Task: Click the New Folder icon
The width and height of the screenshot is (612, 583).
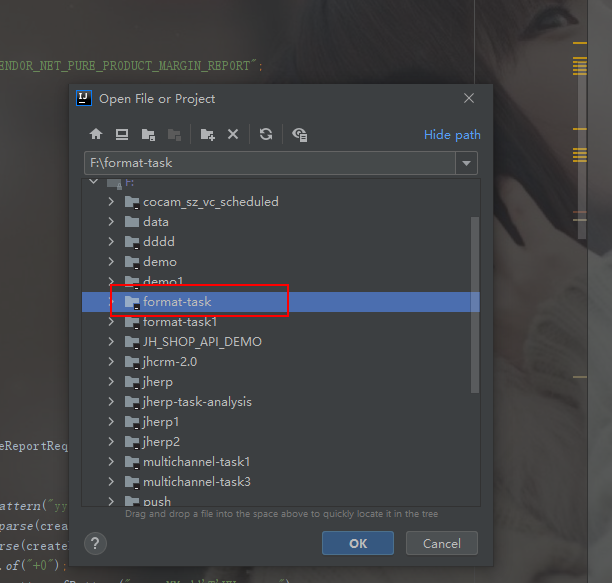Action: tap(207, 134)
